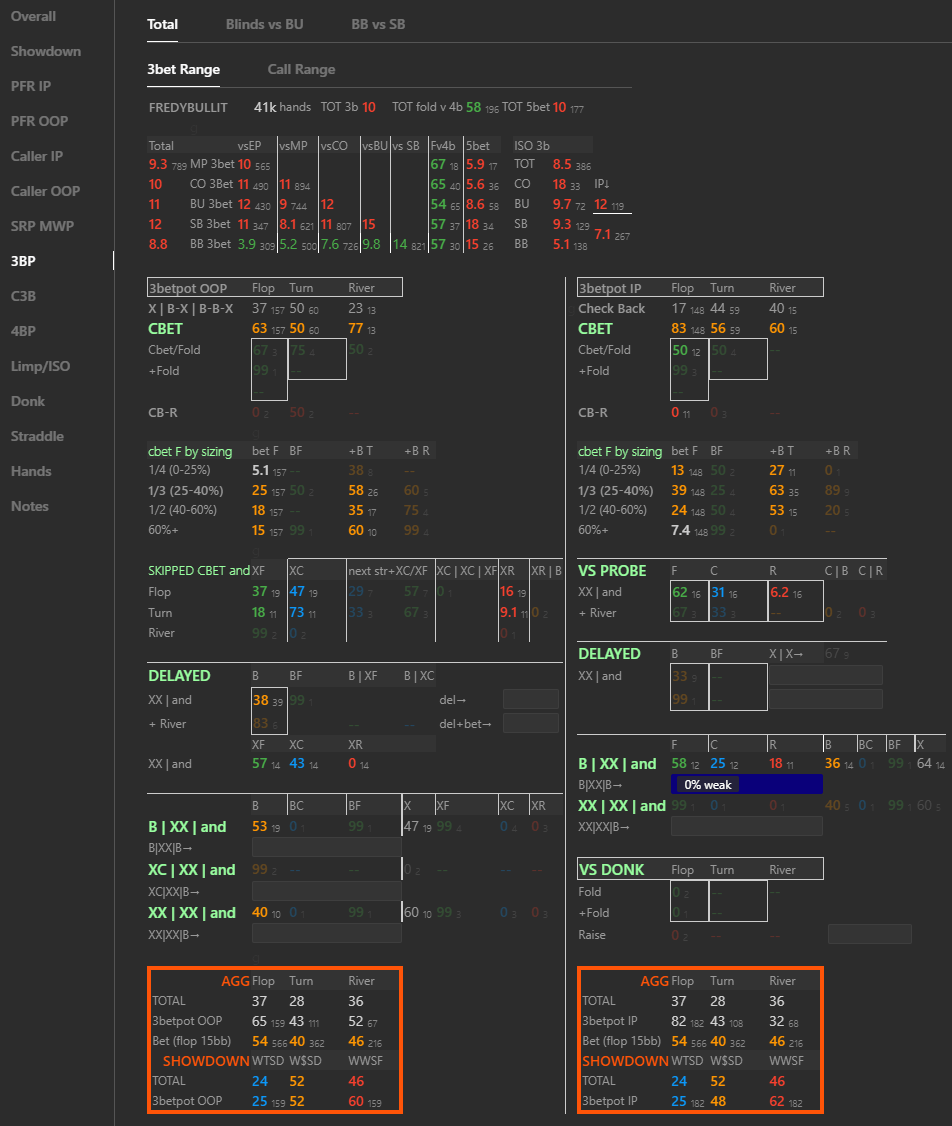952x1126 pixels.
Task: Open the Notes sidebar section
Action: tap(29, 506)
